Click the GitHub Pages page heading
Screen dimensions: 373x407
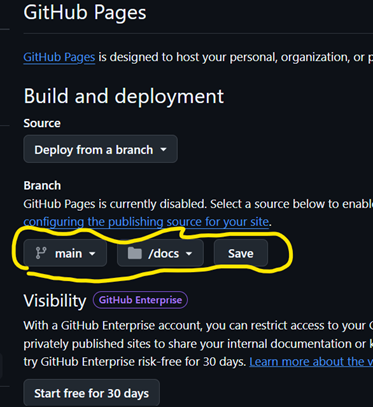[x=85, y=13]
